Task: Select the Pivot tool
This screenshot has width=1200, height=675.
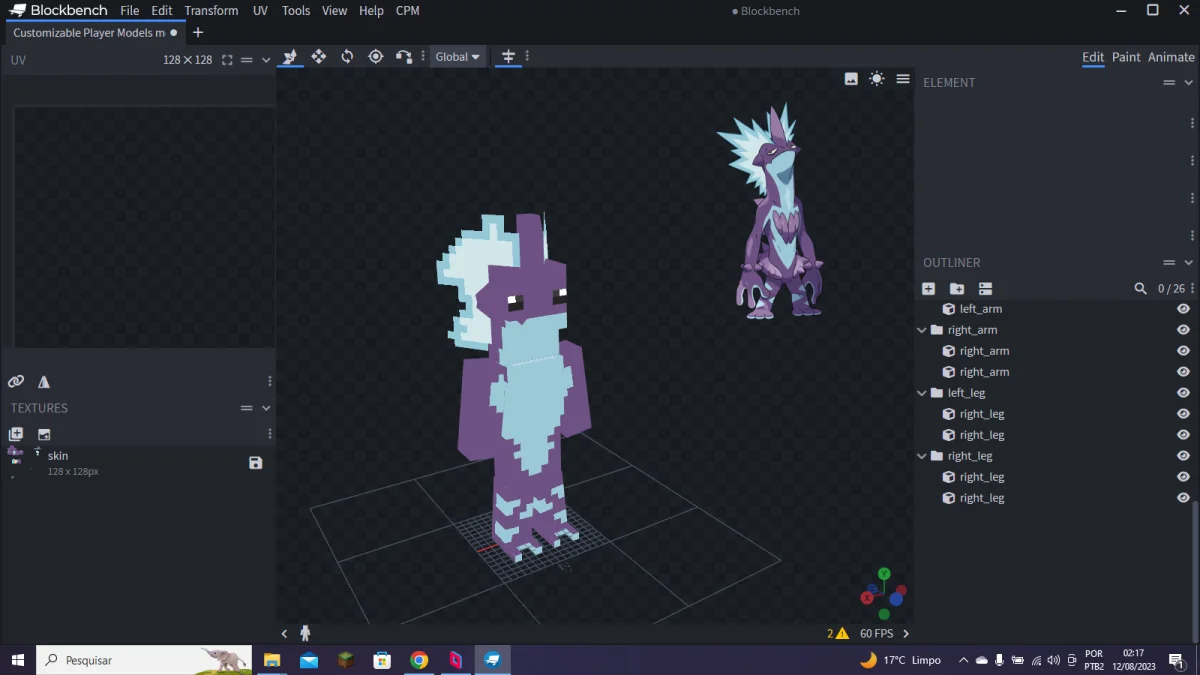Action: click(x=376, y=57)
